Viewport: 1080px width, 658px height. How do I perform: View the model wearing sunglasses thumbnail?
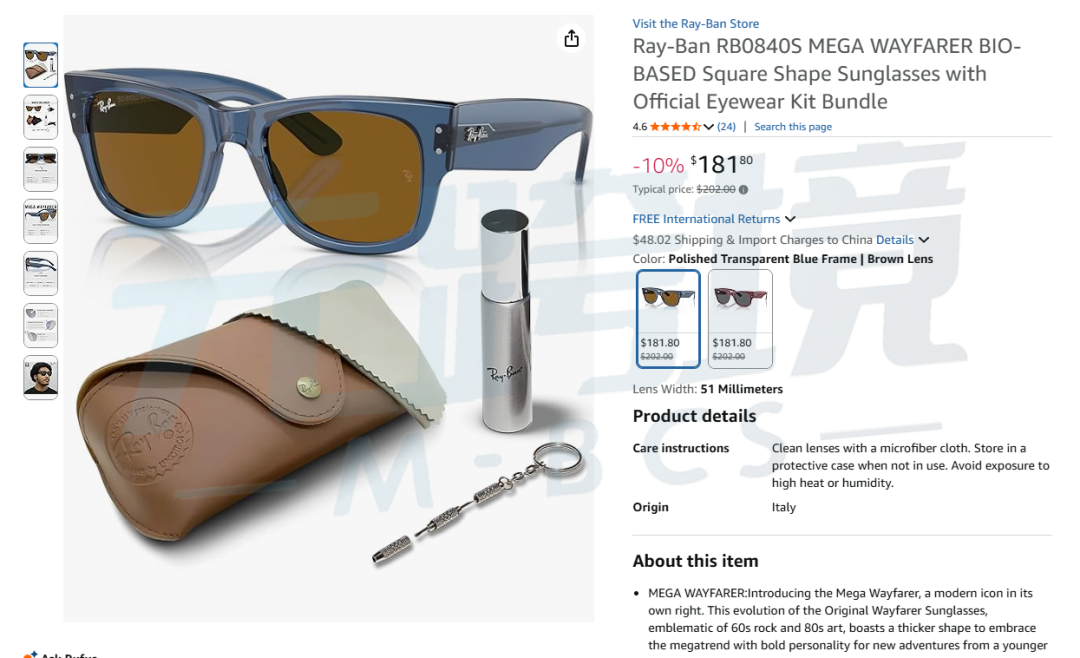click(x=41, y=378)
